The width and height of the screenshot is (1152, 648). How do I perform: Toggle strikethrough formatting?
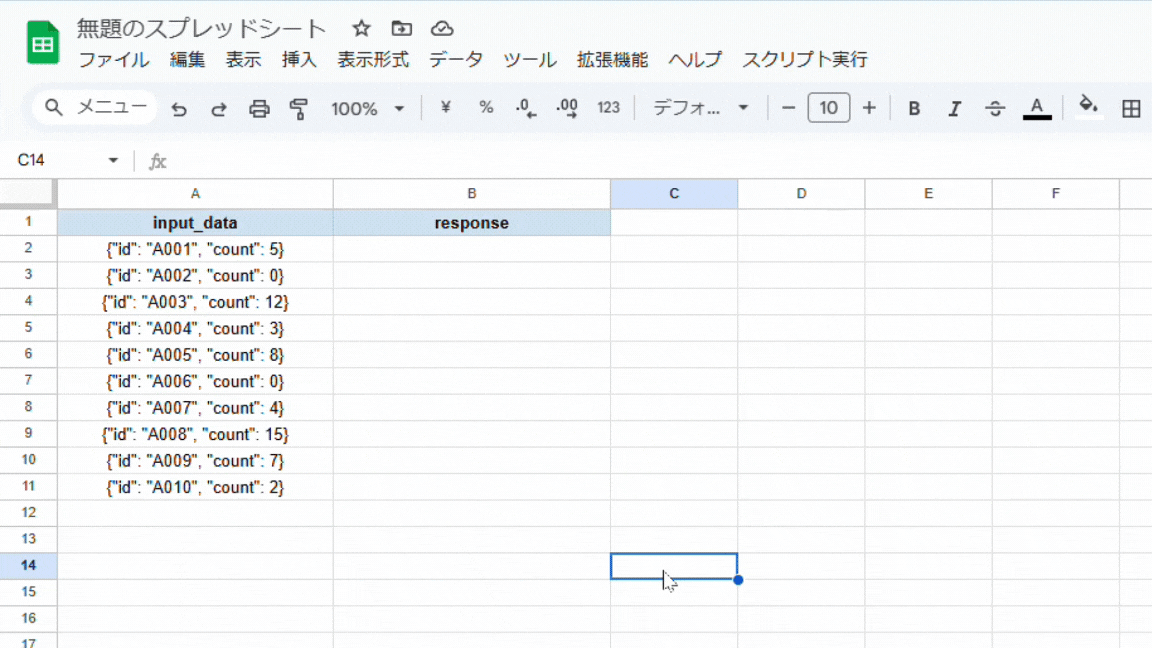pyautogui.click(x=996, y=107)
